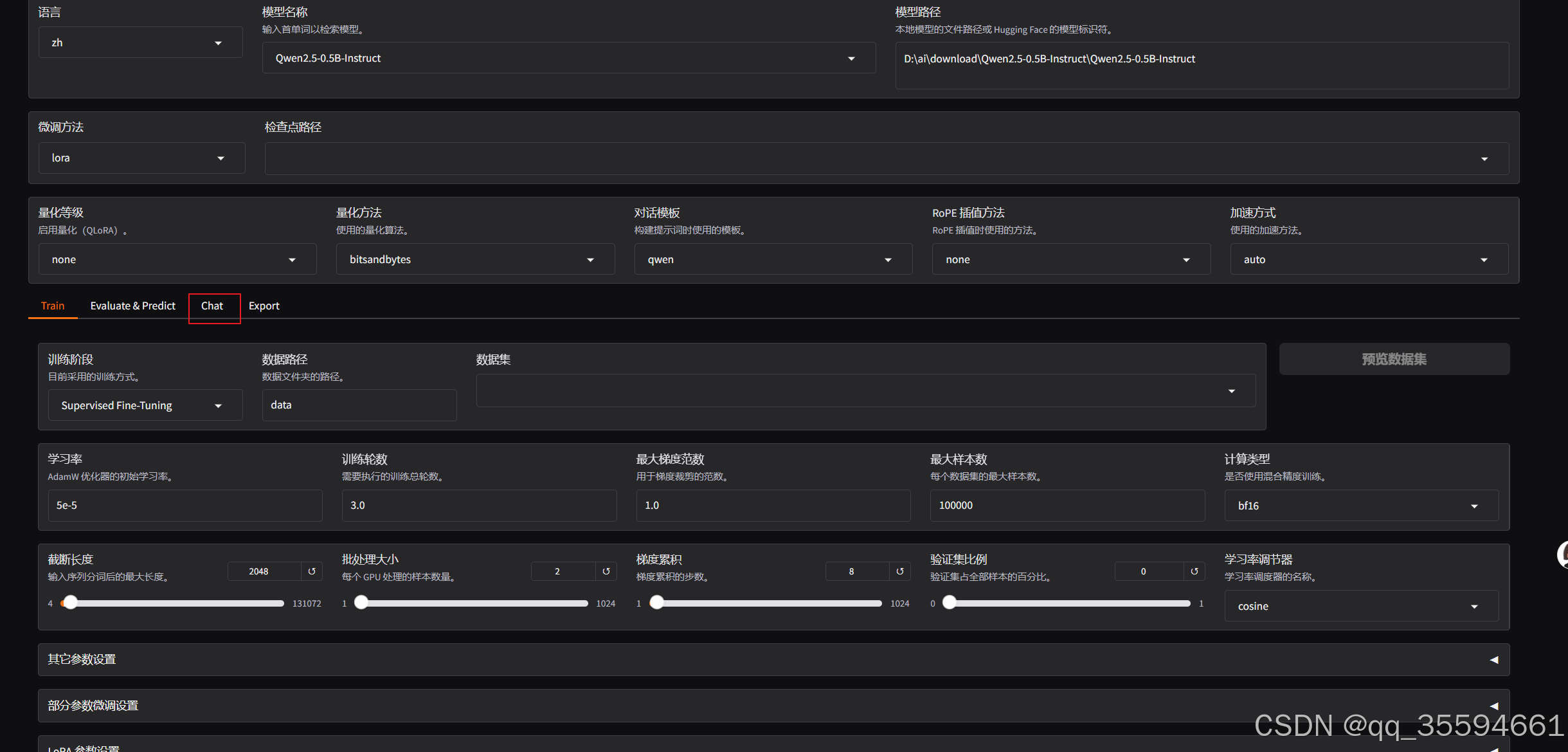Switch to the Chat tab
The width and height of the screenshot is (1568, 752).
(212, 306)
